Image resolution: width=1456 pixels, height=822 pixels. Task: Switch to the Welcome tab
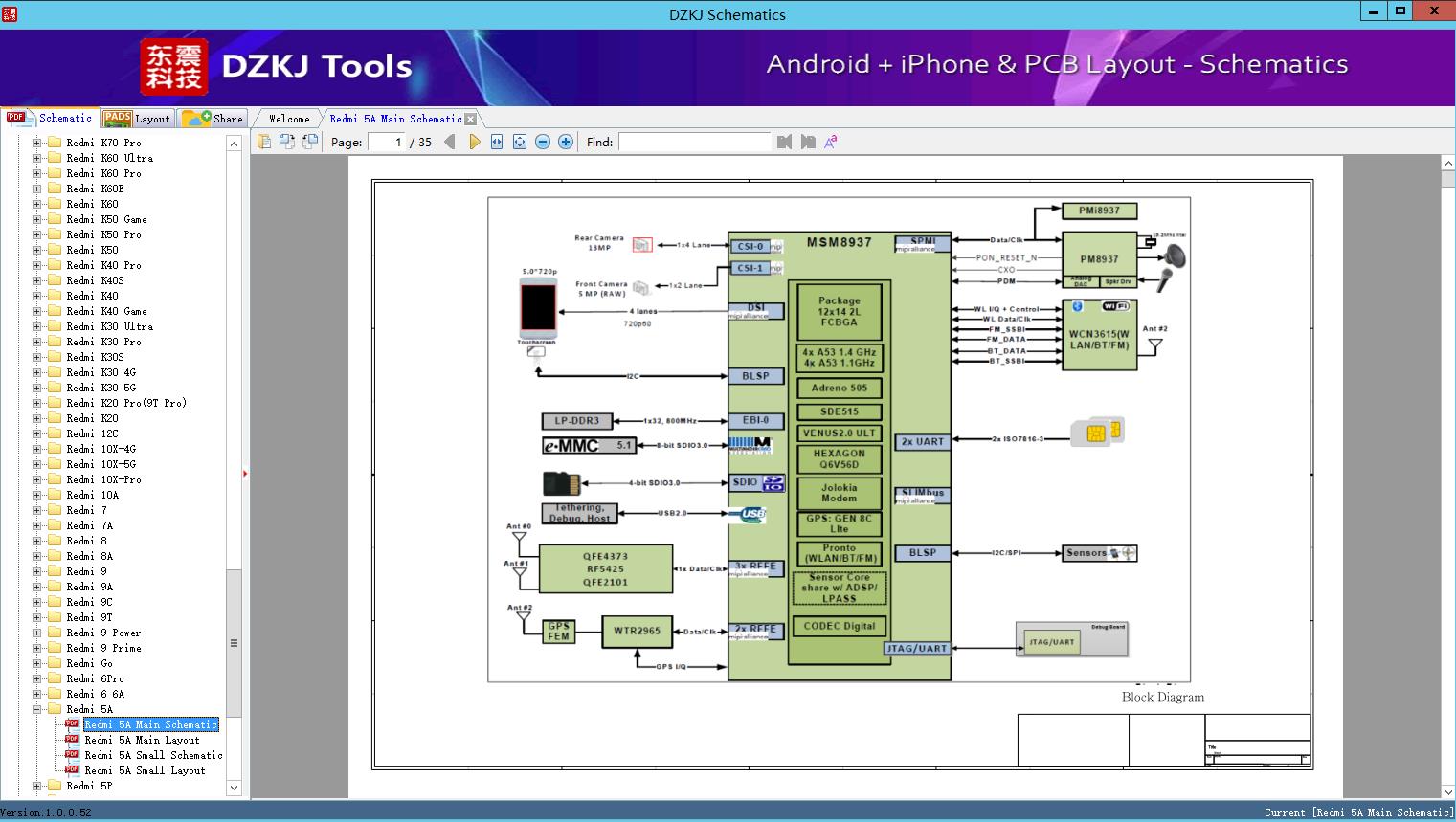[289, 119]
